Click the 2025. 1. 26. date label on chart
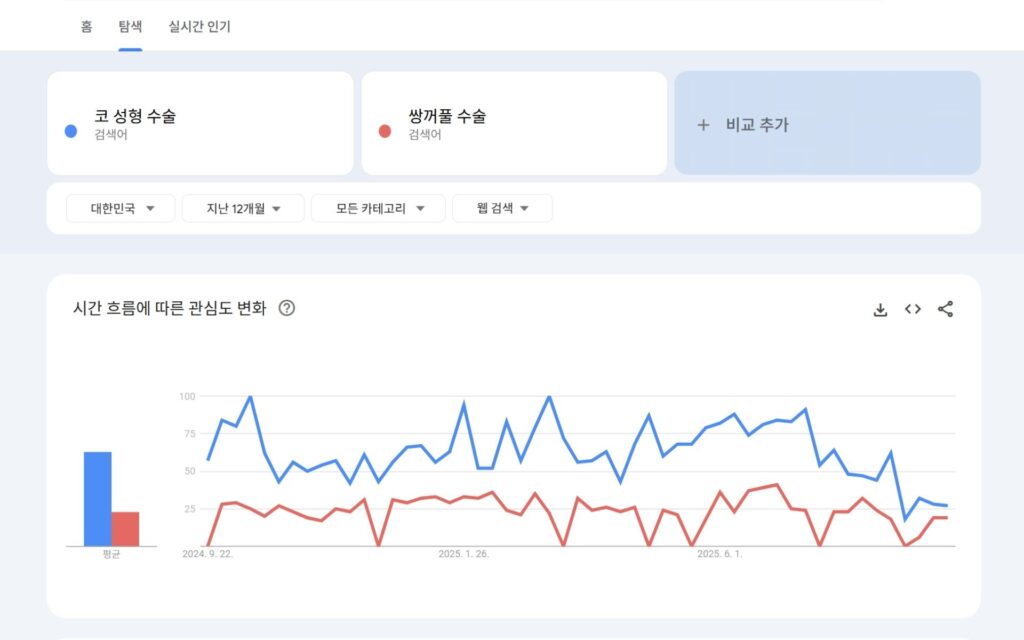 tap(464, 554)
